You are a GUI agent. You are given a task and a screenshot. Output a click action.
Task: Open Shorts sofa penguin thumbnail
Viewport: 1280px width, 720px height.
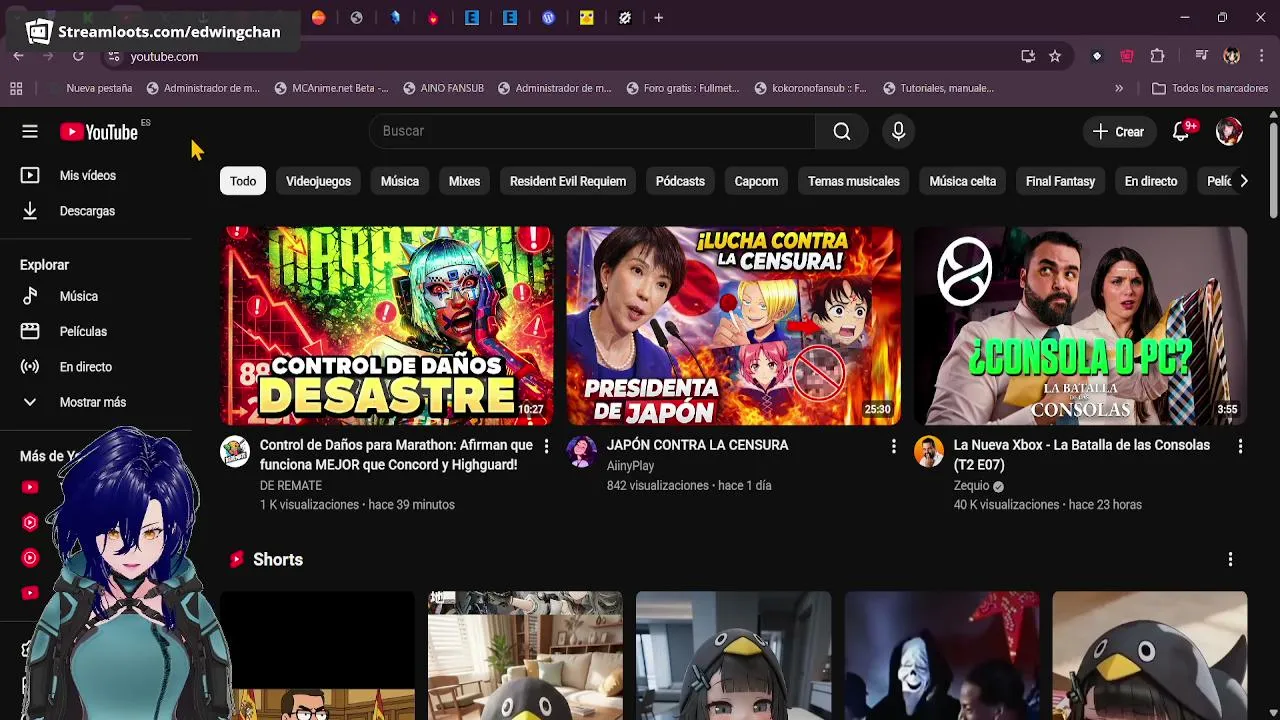pos(525,655)
